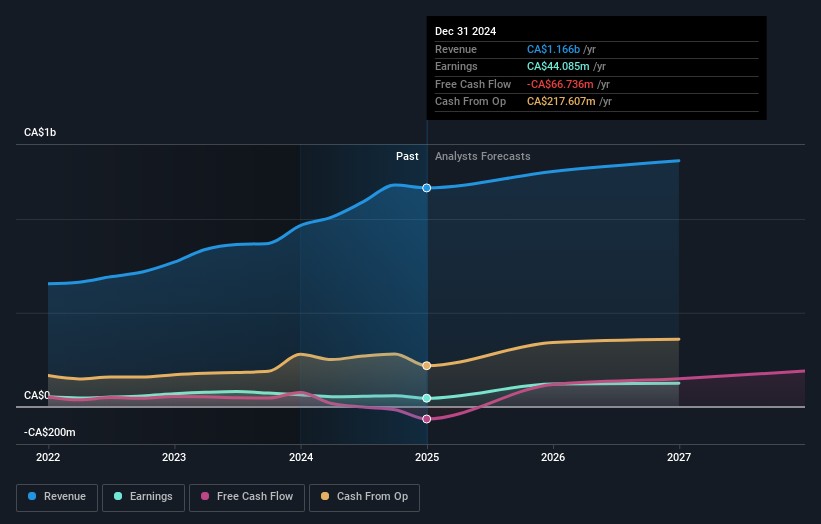Image resolution: width=821 pixels, height=524 pixels.
Task: Click the 2024 x-axis year label
Action: [301, 458]
